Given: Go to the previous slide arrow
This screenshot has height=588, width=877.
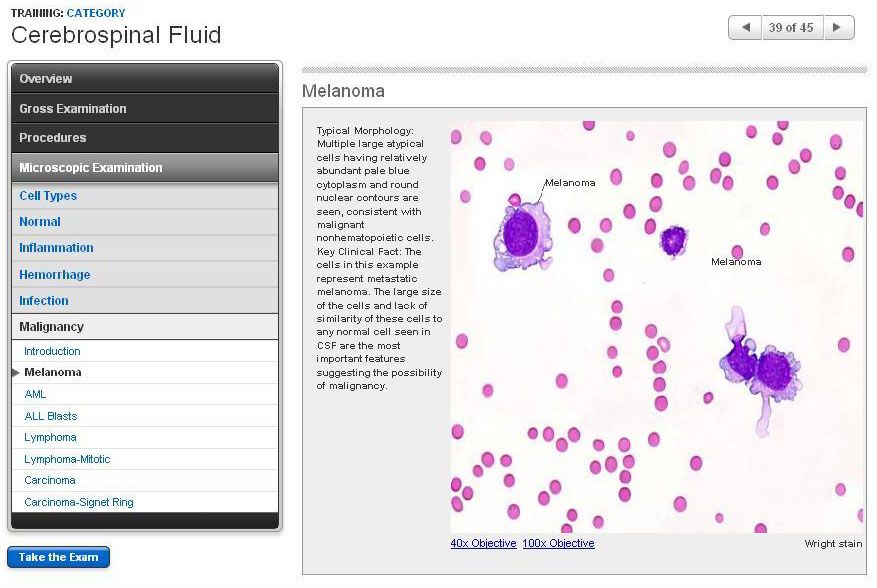Looking at the screenshot, I should pos(744,28).
